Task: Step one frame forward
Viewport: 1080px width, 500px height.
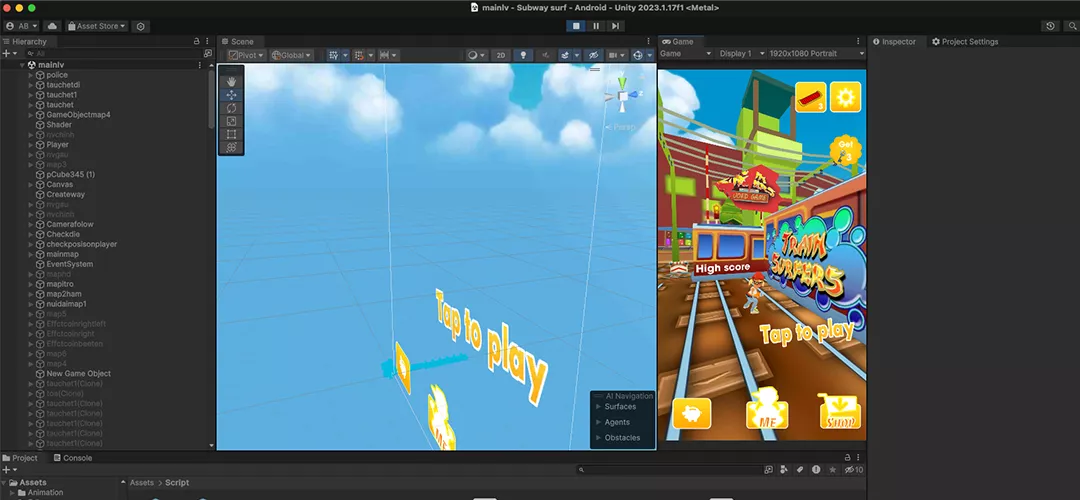Action: [x=616, y=26]
